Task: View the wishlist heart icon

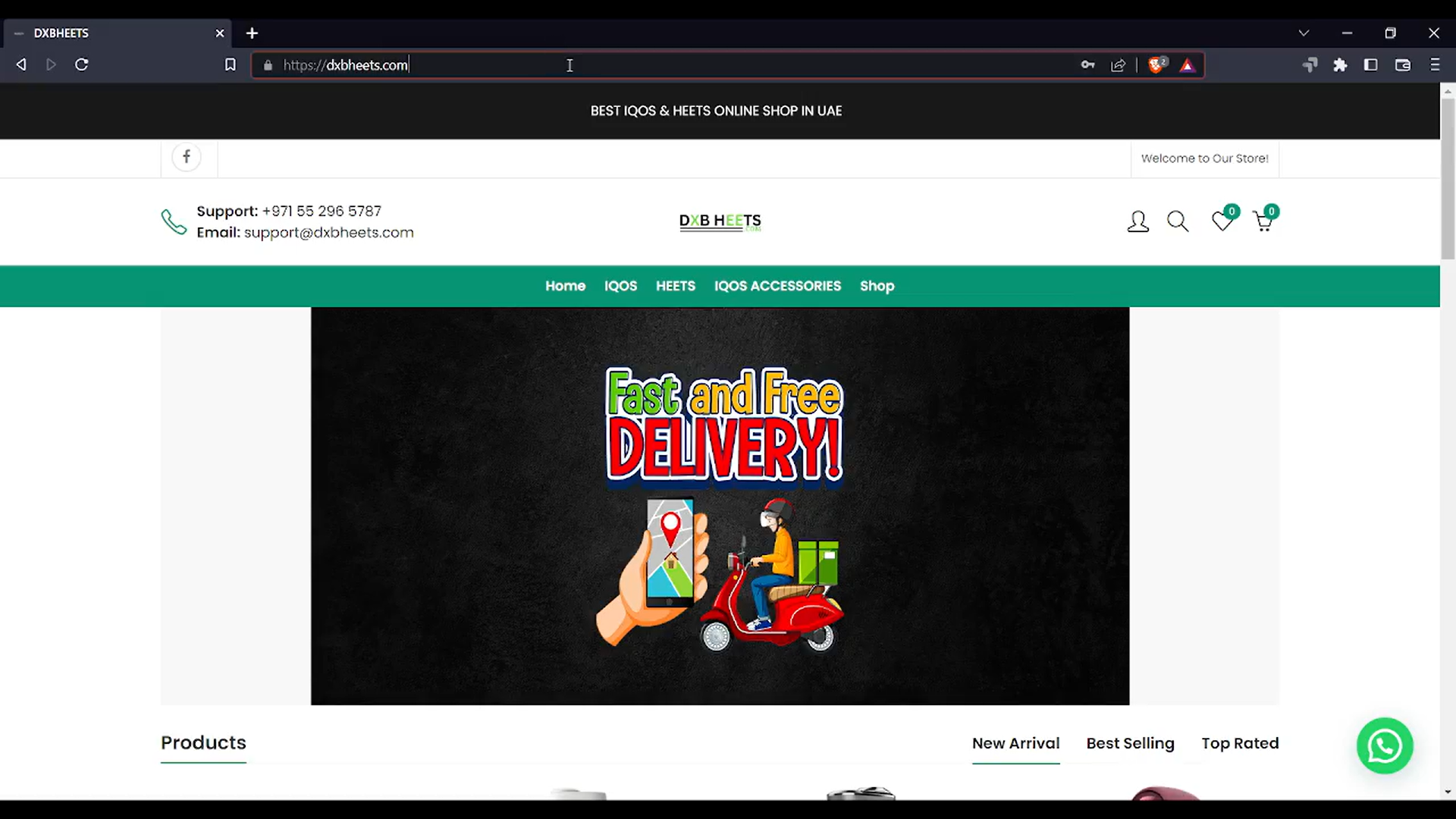Action: point(1222,221)
